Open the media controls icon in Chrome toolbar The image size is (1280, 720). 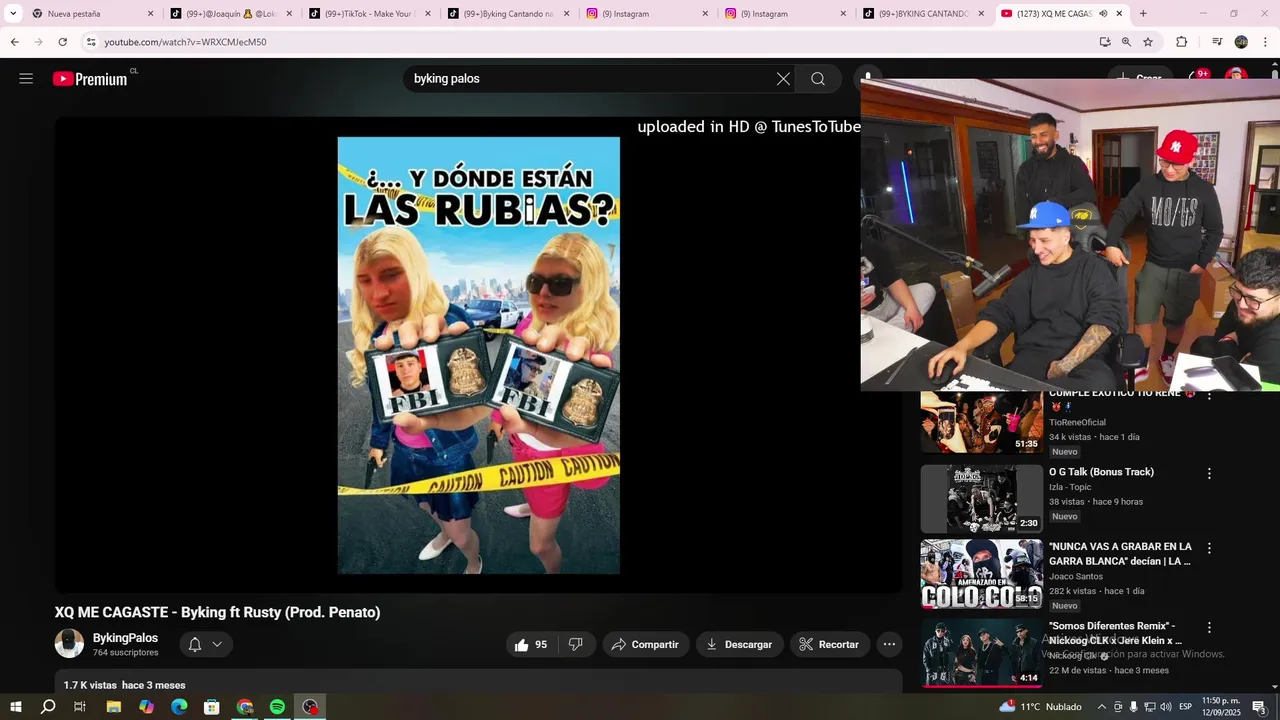click(1217, 42)
